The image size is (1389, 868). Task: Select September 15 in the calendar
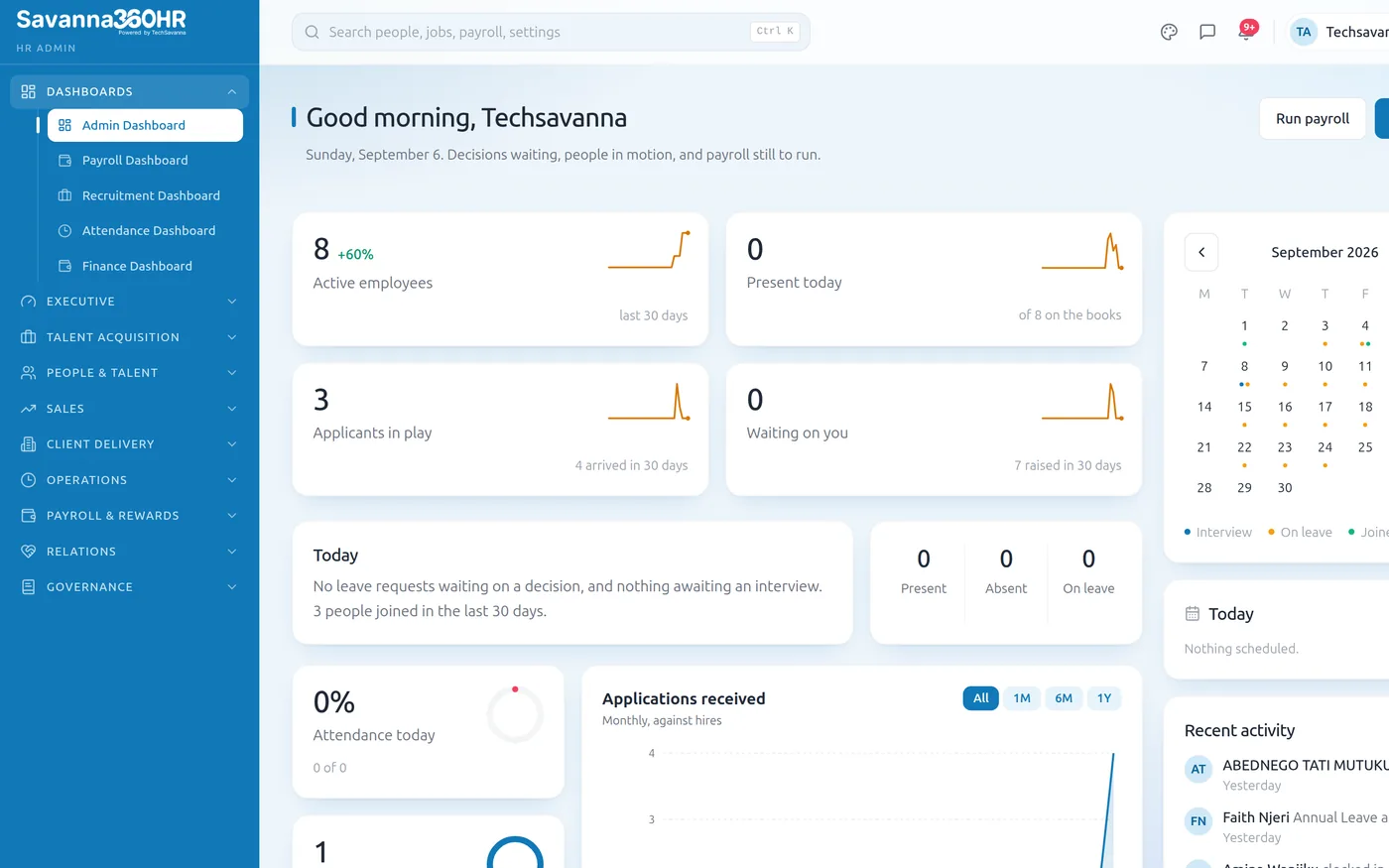click(1244, 407)
